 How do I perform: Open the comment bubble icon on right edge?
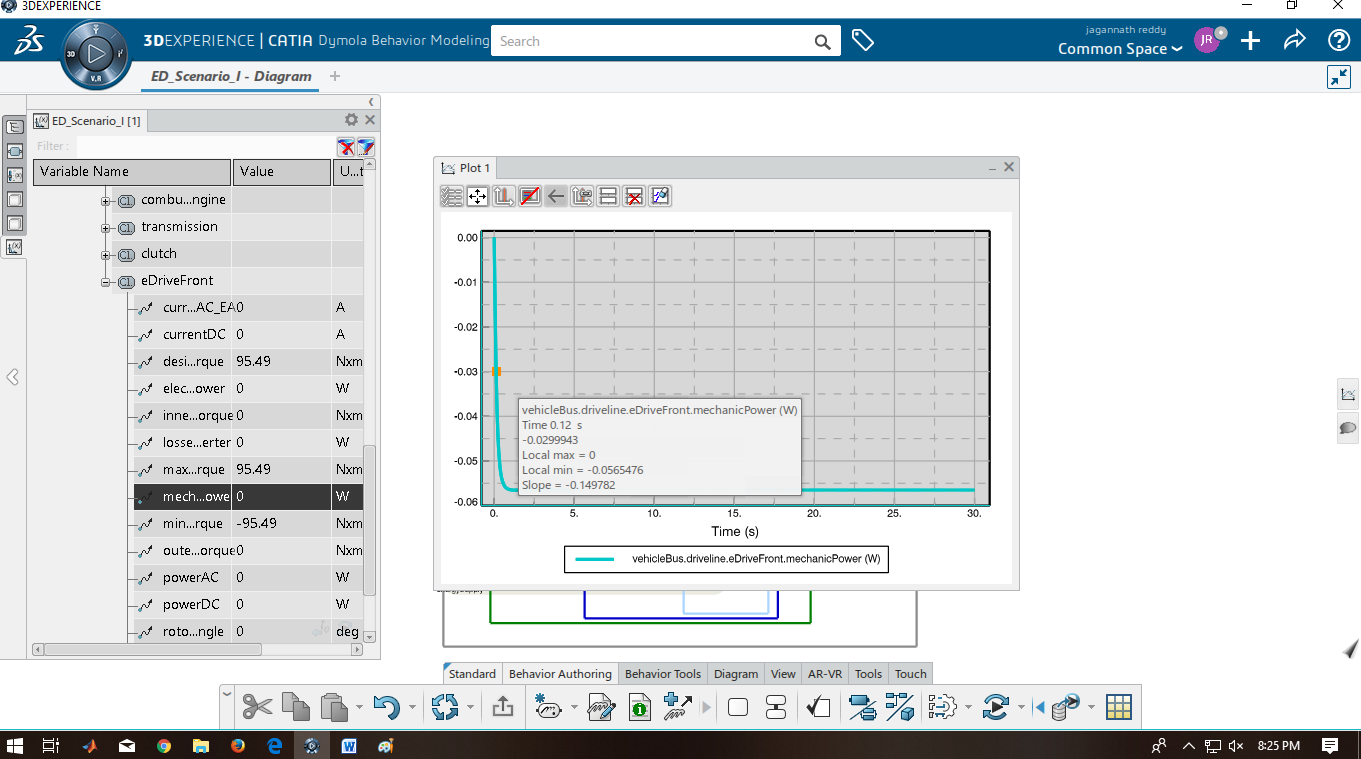[x=1348, y=428]
